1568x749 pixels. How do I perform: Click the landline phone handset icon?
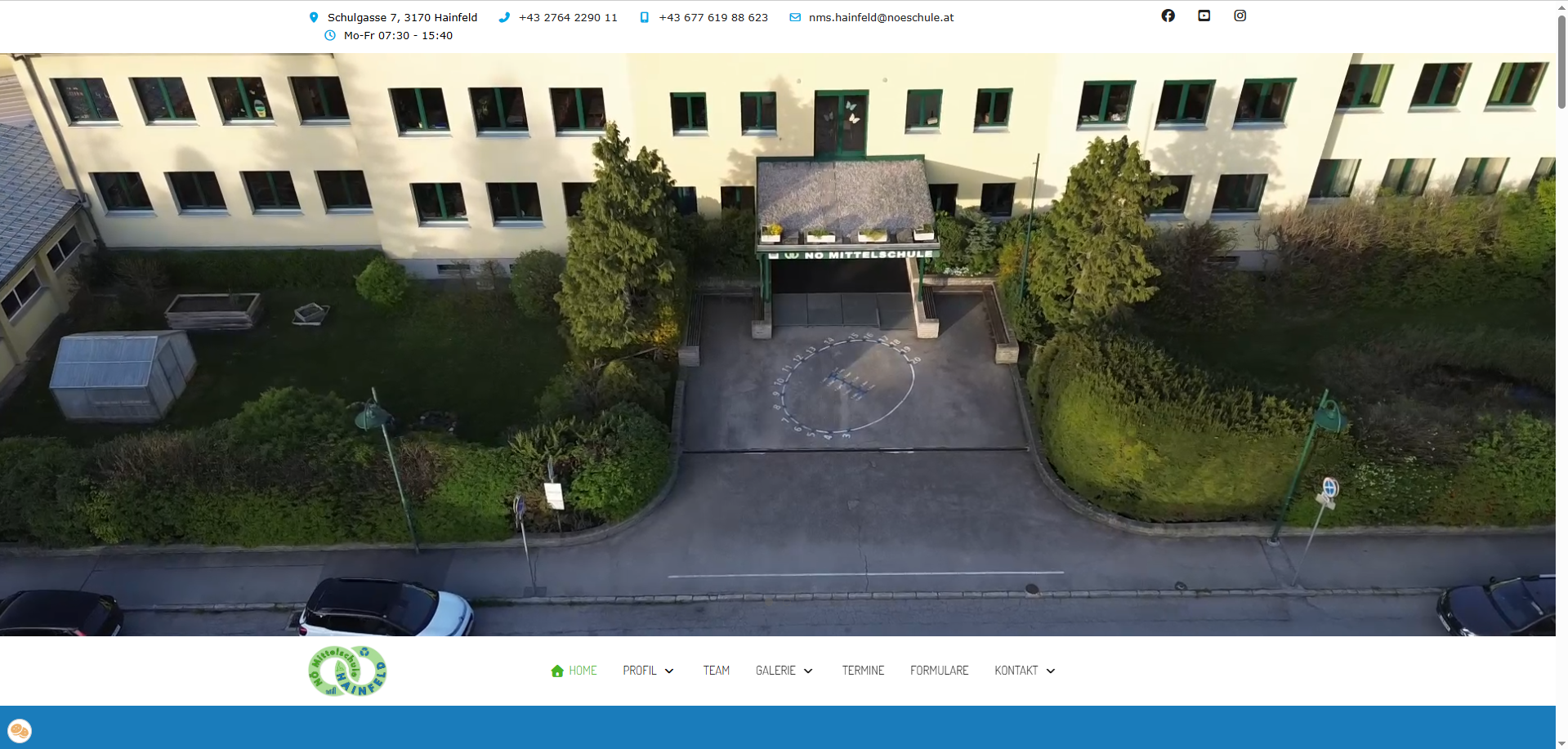point(504,17)
